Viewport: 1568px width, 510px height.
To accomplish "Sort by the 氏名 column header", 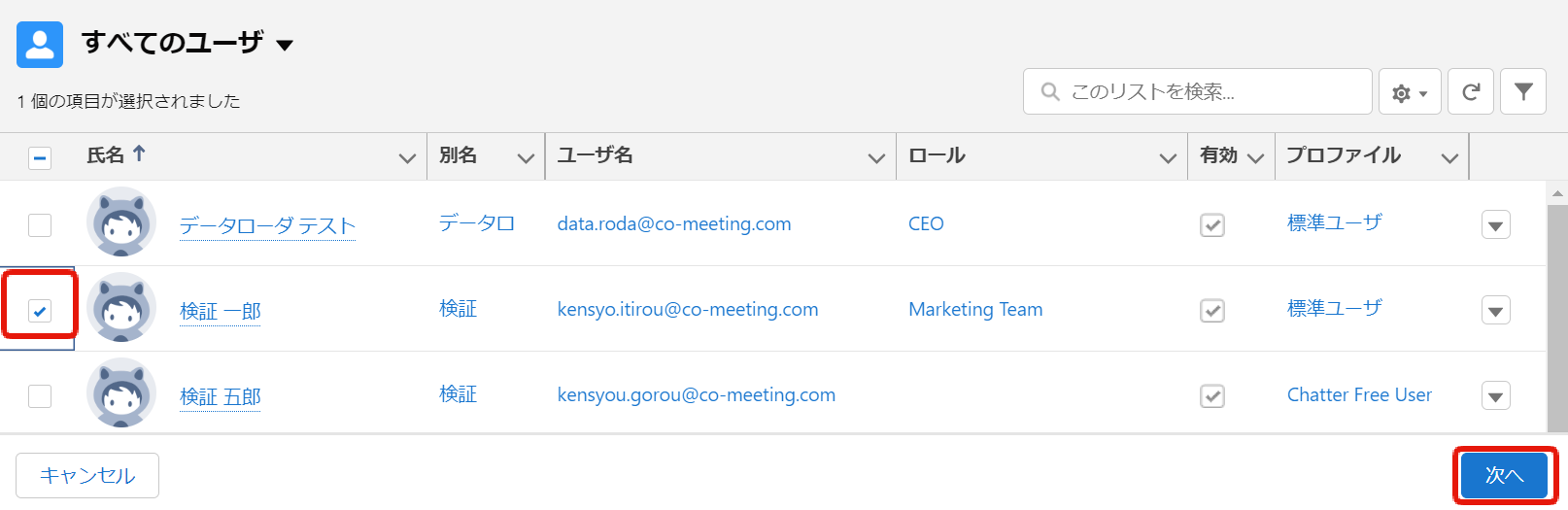I will pyautogui.click(x=105, y=155).
